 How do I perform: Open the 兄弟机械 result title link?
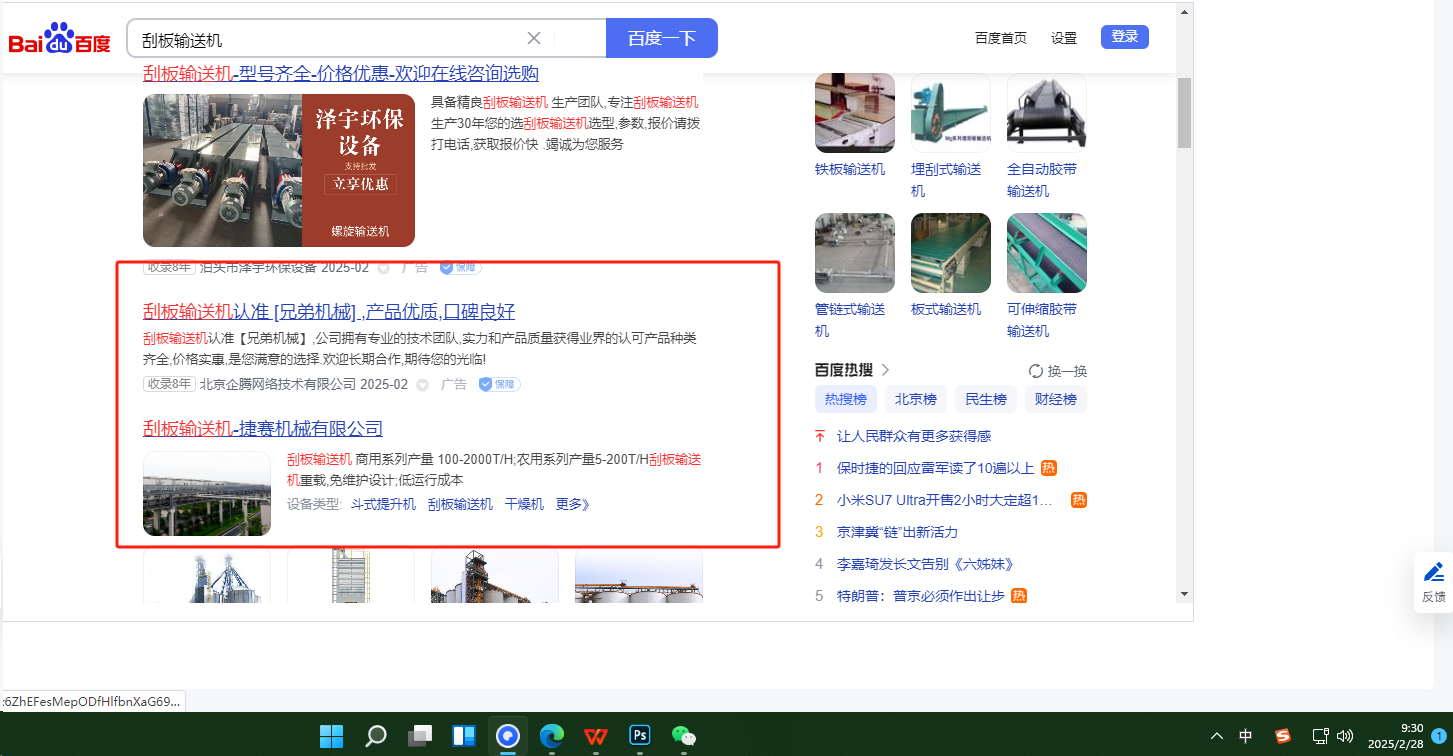pyautogui.click(x=329, y=311)
